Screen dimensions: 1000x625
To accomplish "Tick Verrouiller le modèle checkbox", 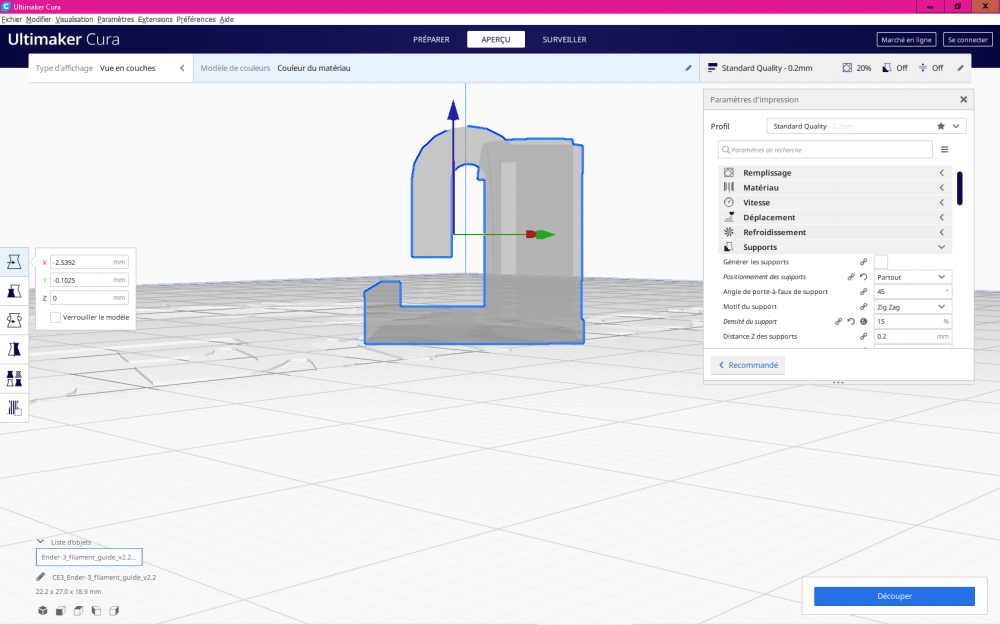I will (55, 317).
